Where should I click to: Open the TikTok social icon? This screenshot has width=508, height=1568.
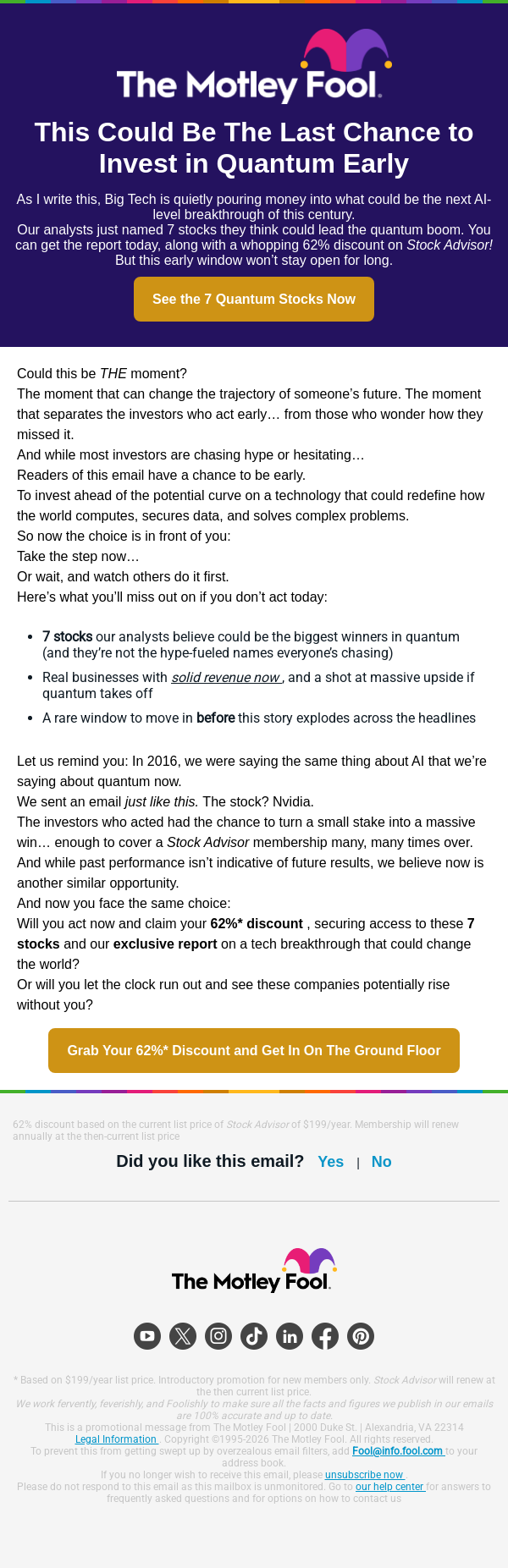point(254,1336)
